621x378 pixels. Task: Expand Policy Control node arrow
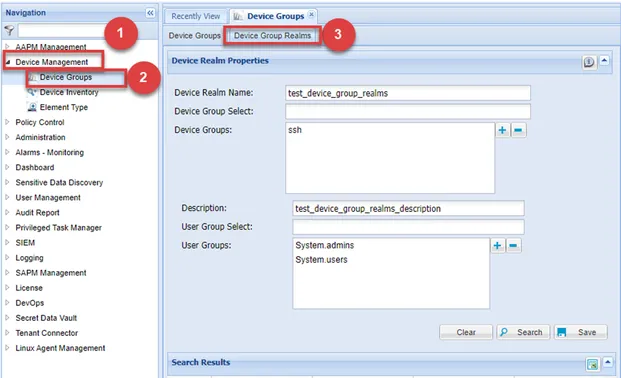[x=7, y=122]
